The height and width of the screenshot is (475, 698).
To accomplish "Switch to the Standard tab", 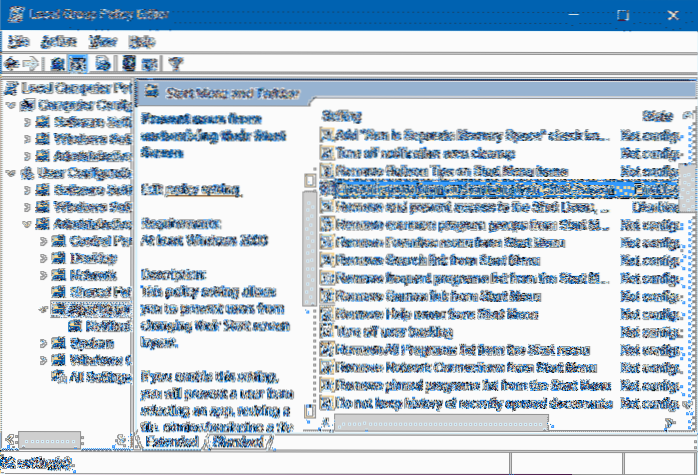I will coord(236,440).
